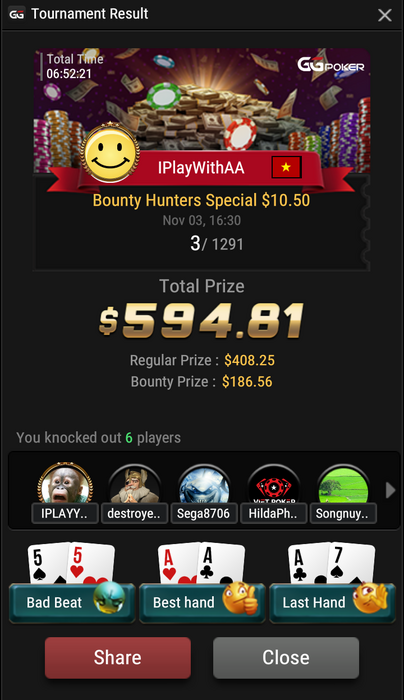The height and width of the screenshot is (700, 404).
Task: Show more knocked out players arrow
Action: (x=390, y=490)
